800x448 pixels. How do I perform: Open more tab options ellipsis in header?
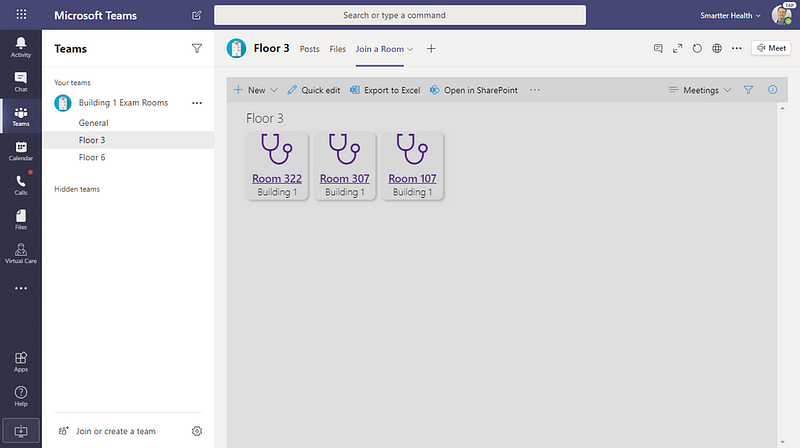click(x=736, y=48)
